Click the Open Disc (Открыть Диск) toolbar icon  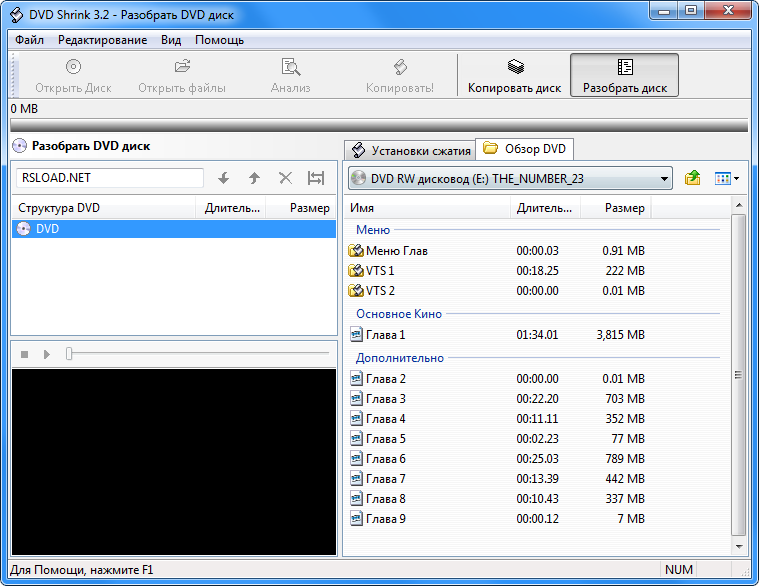click(x=73, y=66)
